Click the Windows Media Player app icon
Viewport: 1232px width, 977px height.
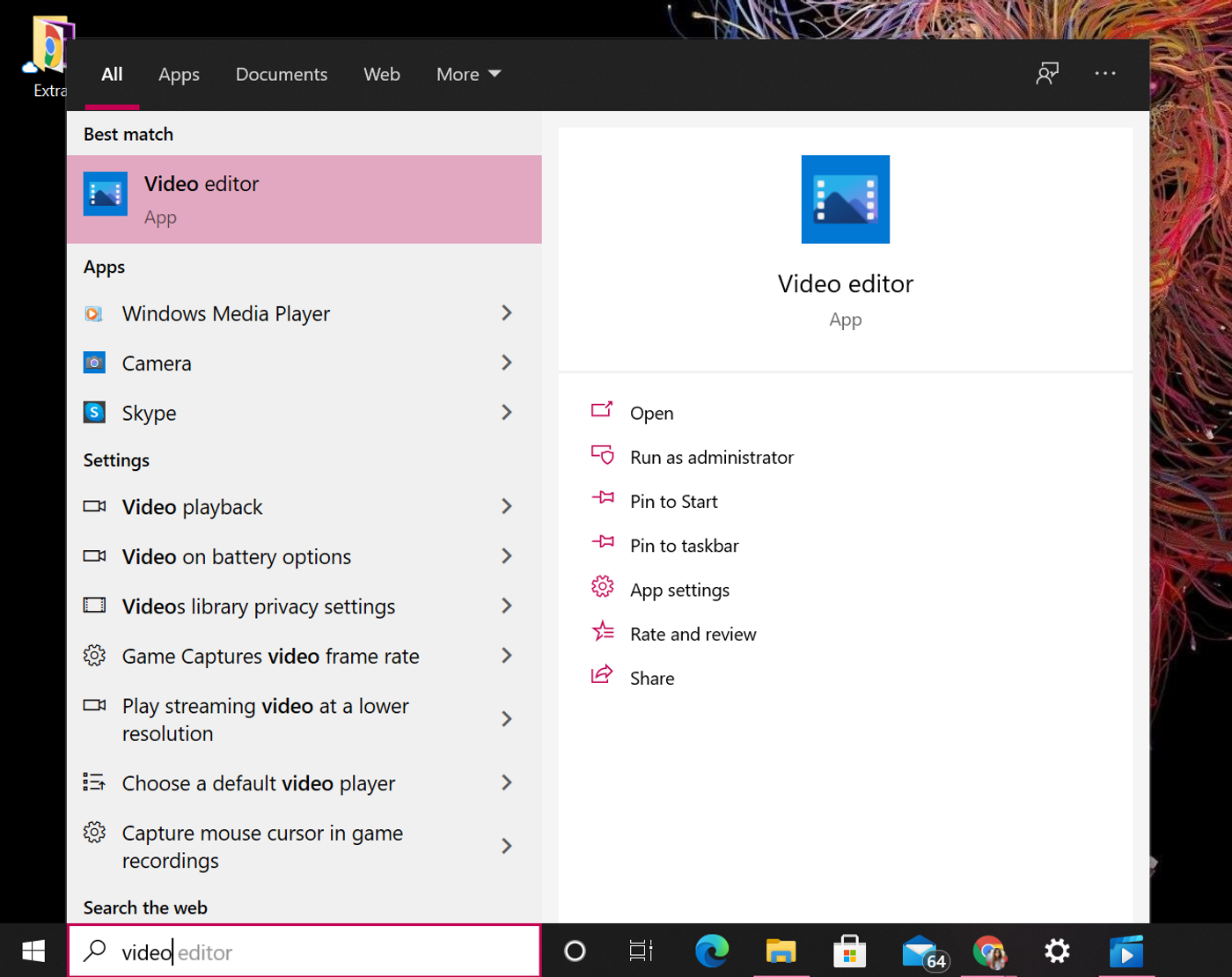(x=94, y=313)
